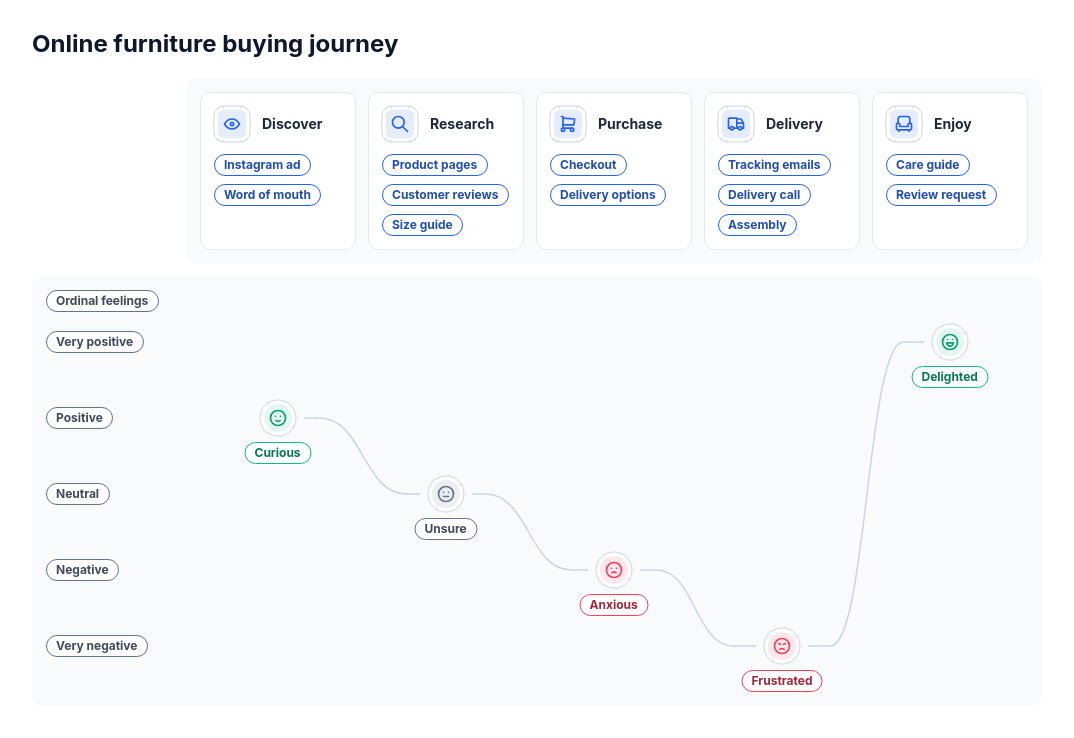Click the Purchase shopping cart icon
Viewport: 1074px width, 738px height.
click(x=568, y=124)
